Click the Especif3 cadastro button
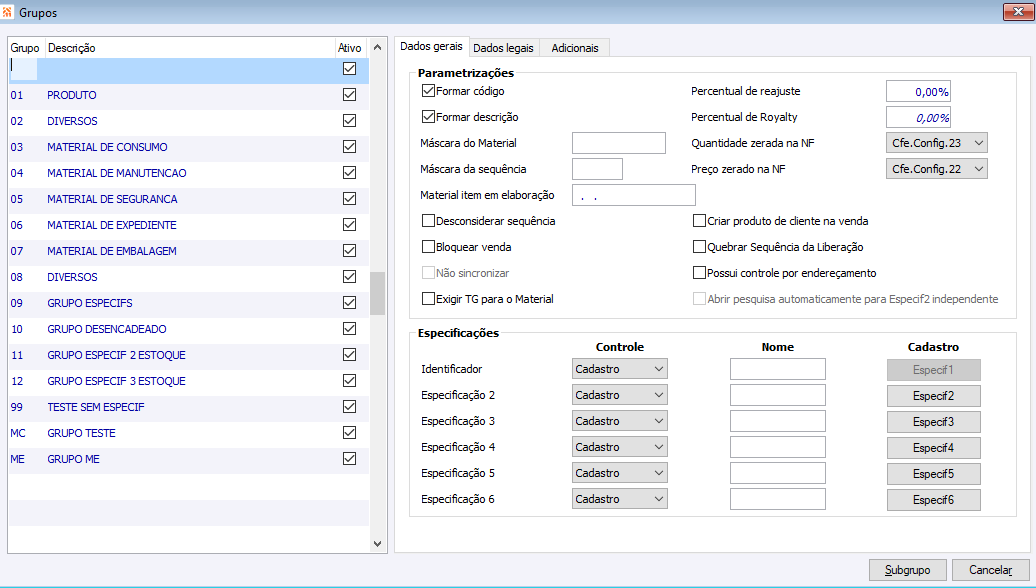This screenshot has width=1036, height=588. pyautogui.click(x=934, y=422)
